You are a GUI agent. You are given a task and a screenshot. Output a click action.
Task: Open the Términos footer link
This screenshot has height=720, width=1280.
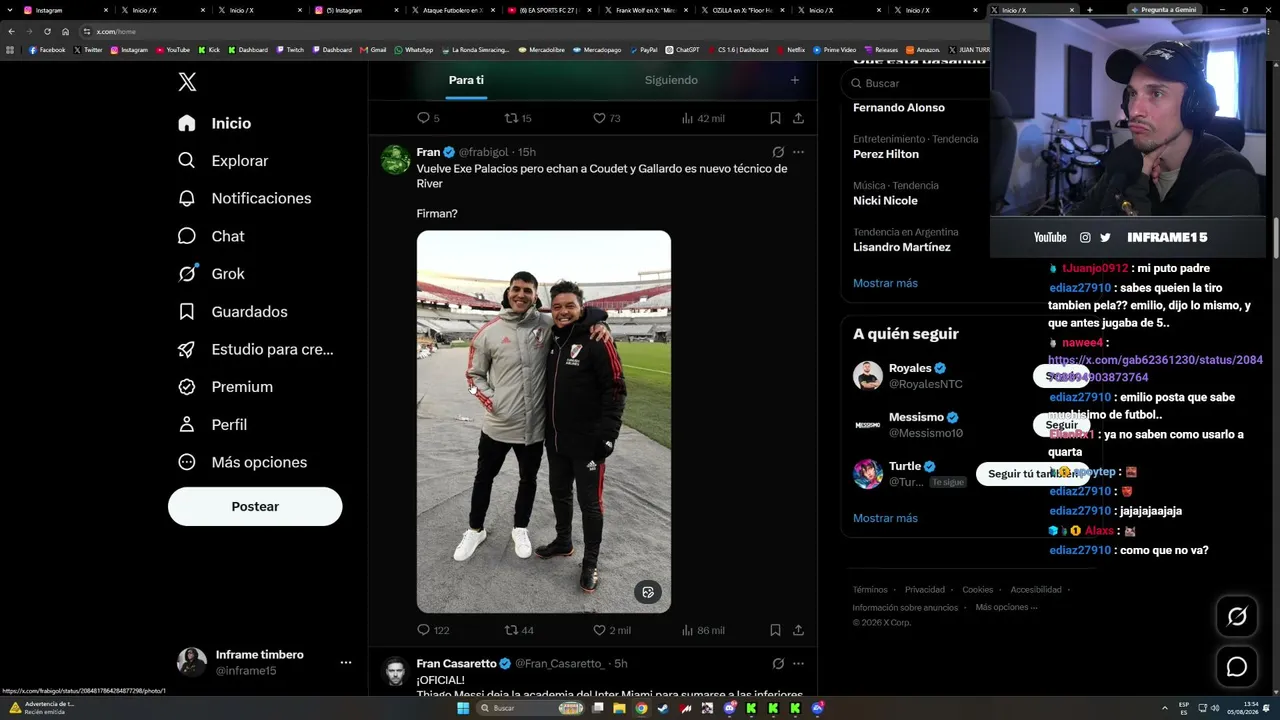(870, 590)
